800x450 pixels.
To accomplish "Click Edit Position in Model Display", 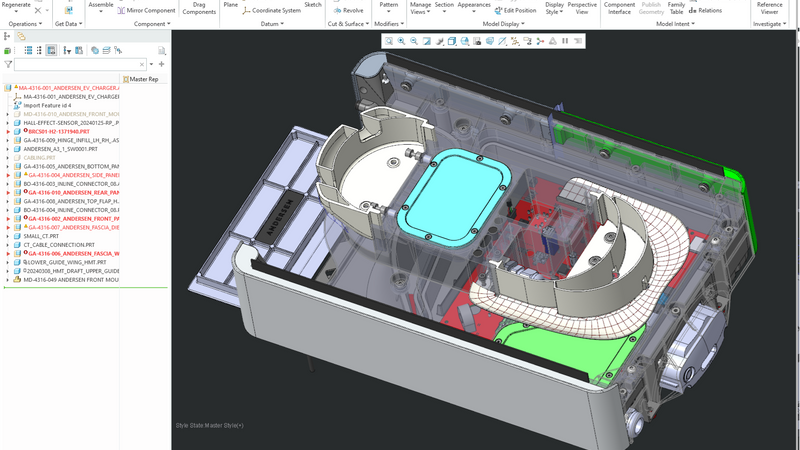I will click(514, 10).
